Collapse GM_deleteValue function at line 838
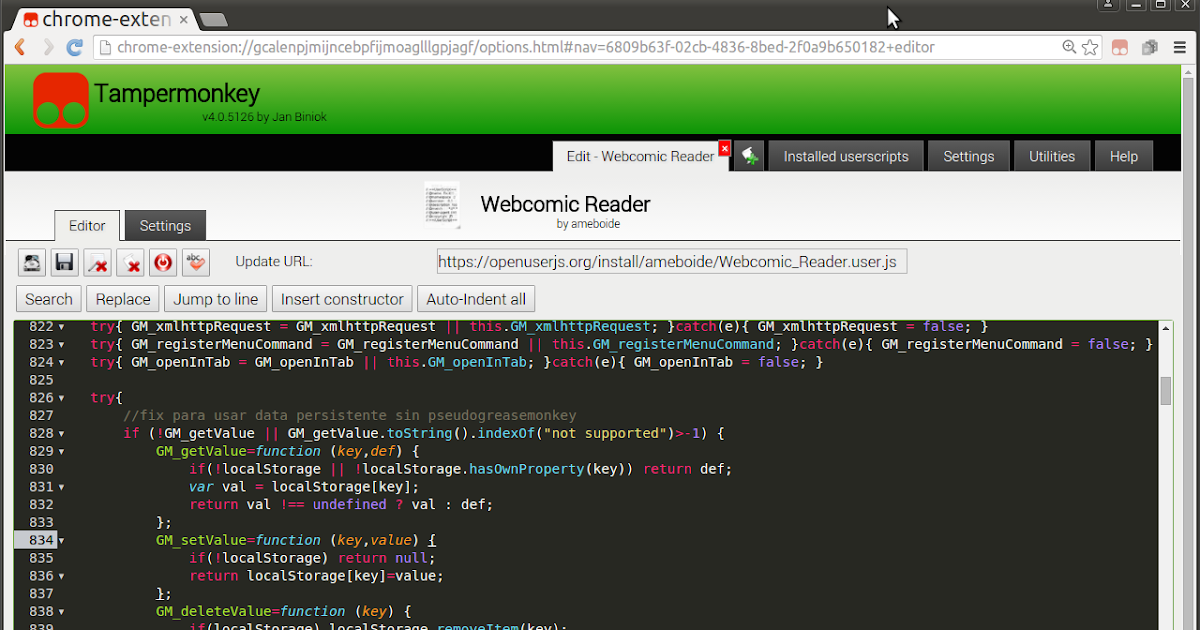1200x630 pixels. click(61, 612)
